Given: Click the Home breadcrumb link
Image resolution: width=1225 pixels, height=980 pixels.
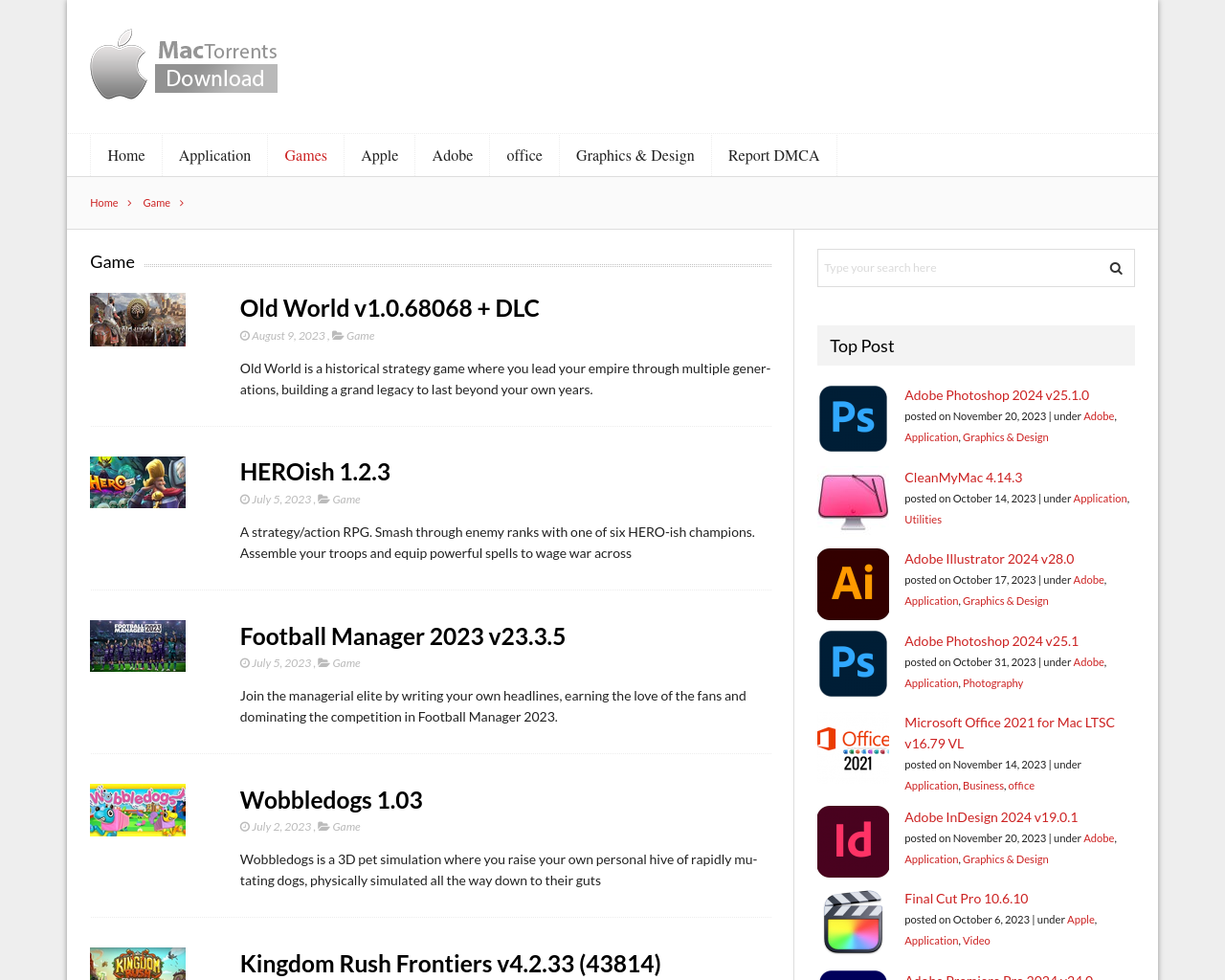Looking at the screenshot, I should 104,203.
